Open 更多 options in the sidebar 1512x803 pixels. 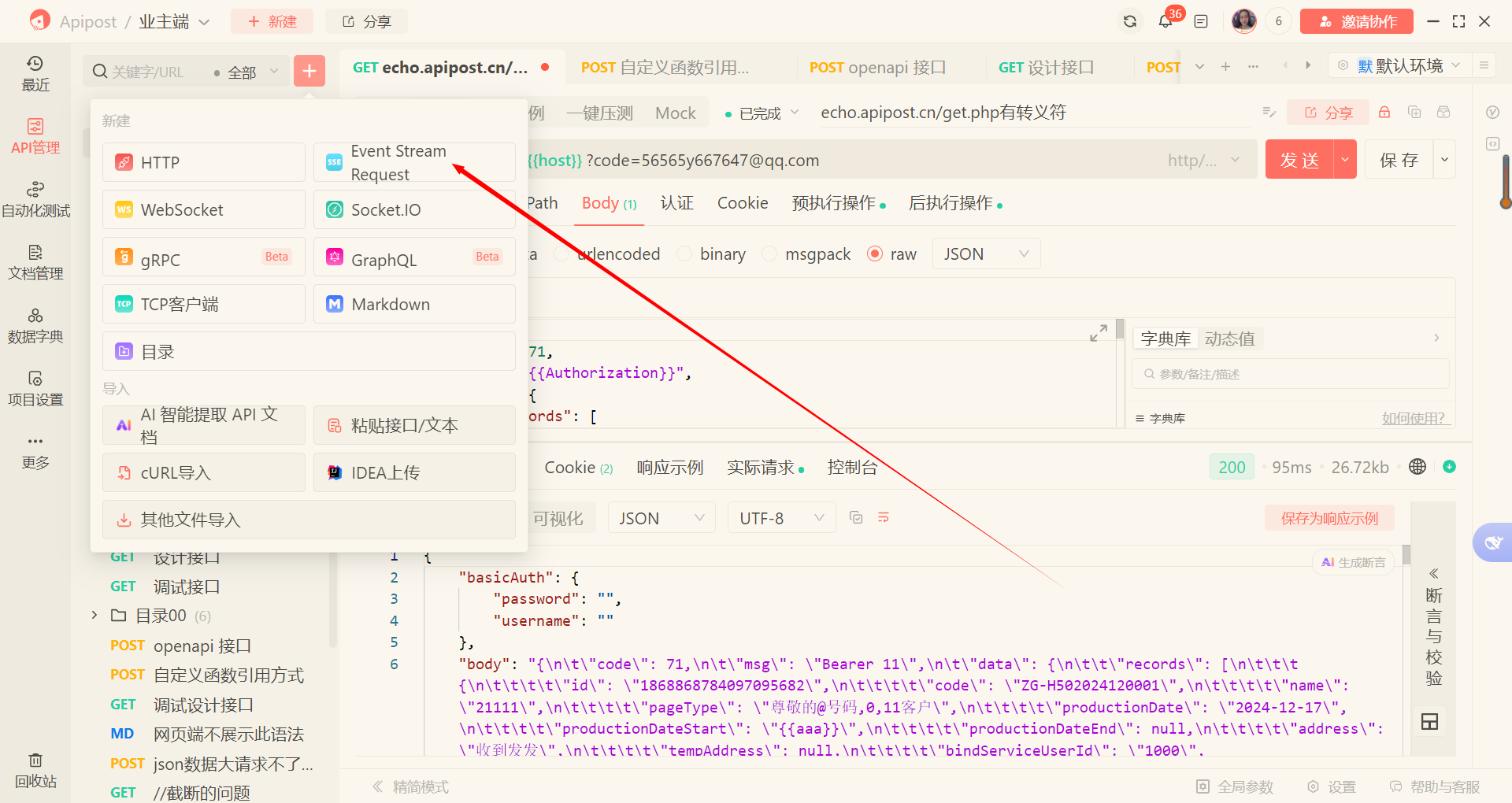[x=35, y=451]
